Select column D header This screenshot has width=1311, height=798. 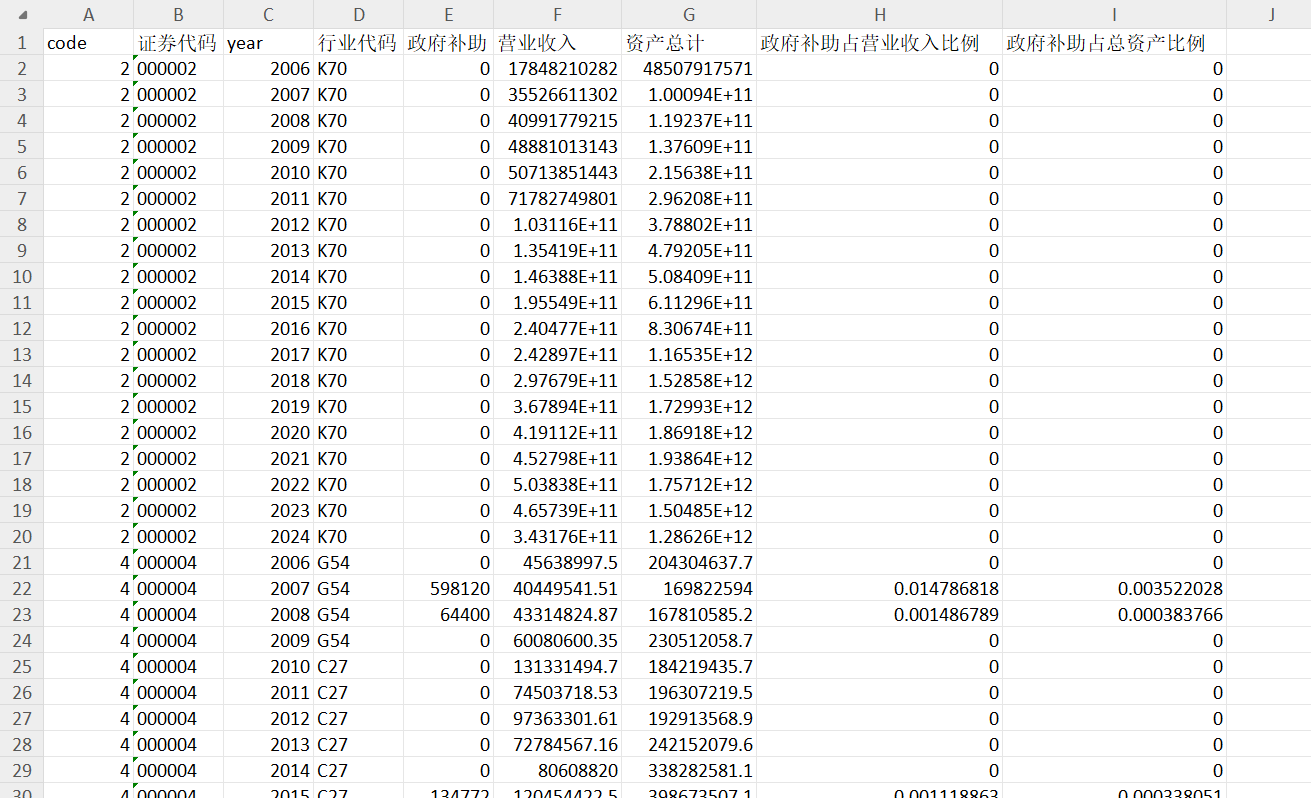(359, 15)
